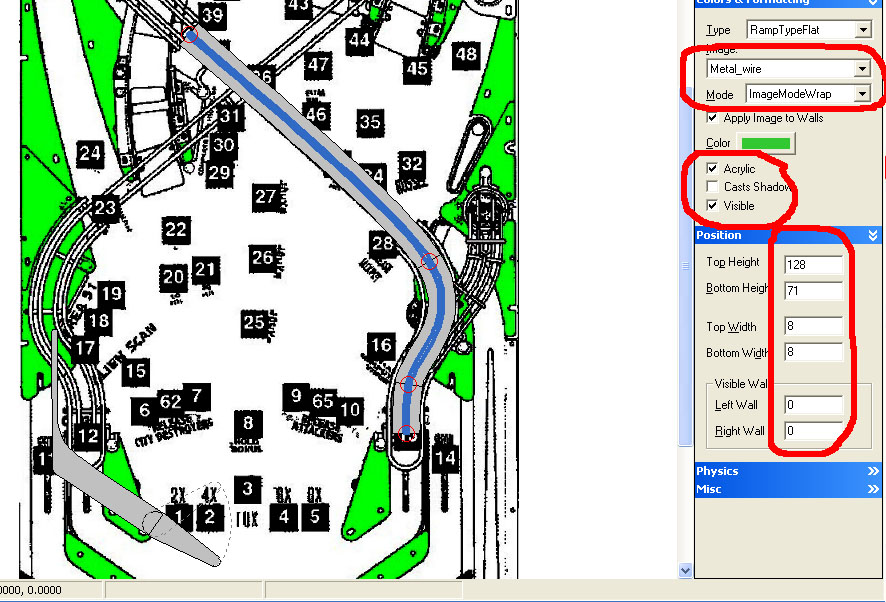Toggle the Acrylic checkbox
886x602 pixels.
pos(712,169)
